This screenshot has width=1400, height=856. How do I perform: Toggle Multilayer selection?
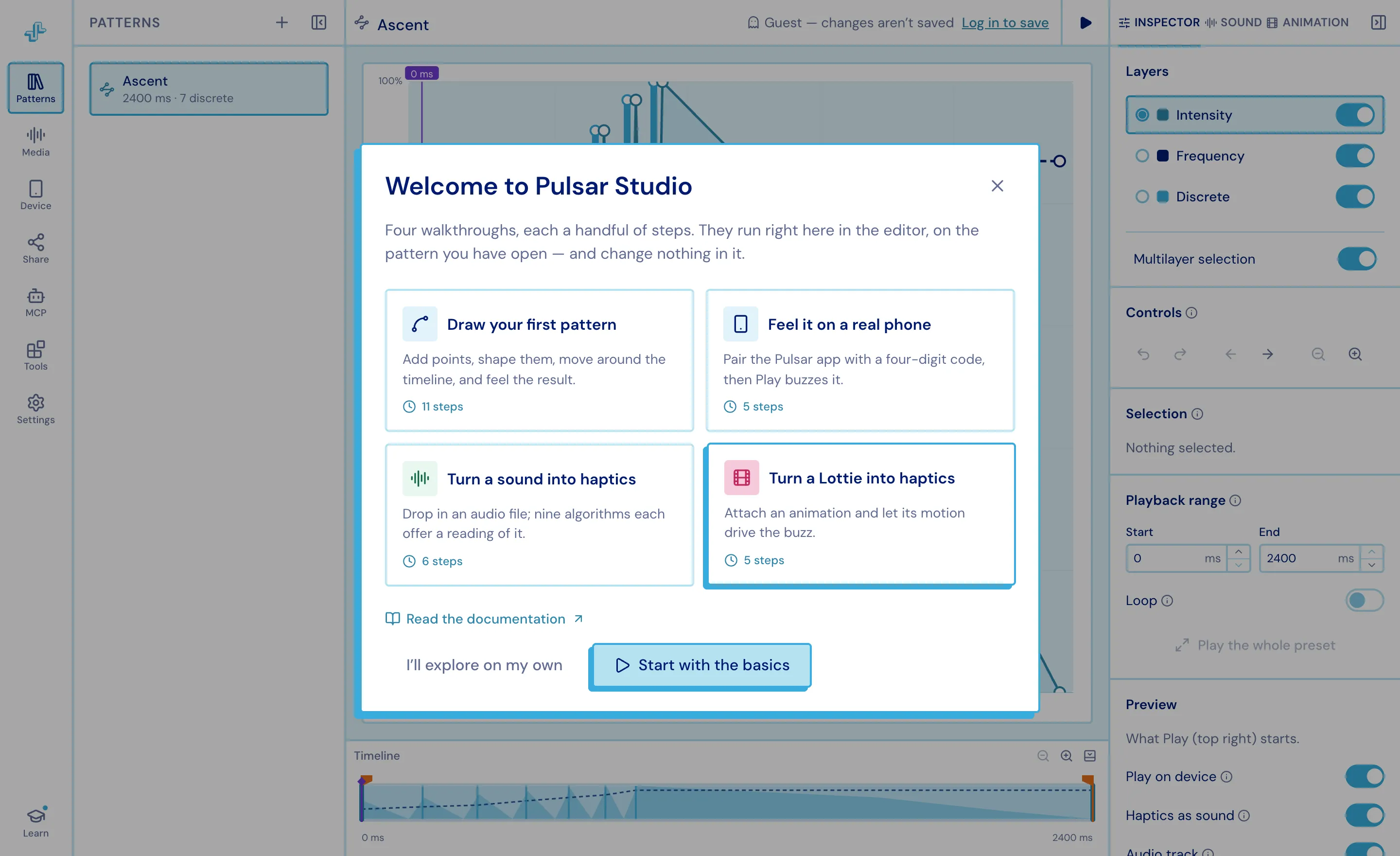(1357, 259)
